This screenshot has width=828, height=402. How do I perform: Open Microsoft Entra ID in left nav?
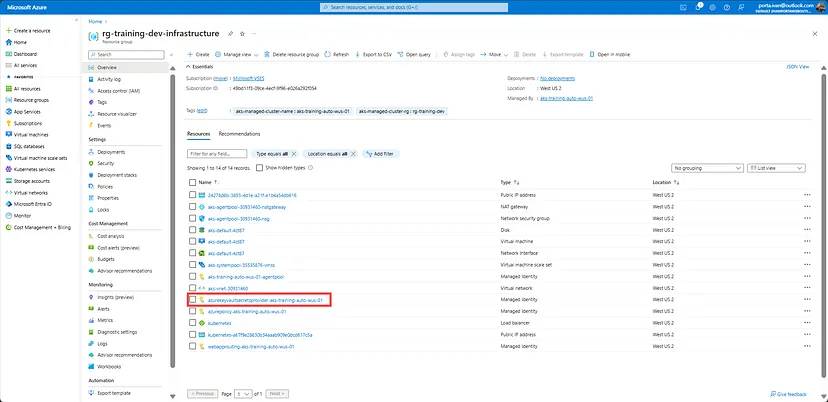[x=32, y=204]
